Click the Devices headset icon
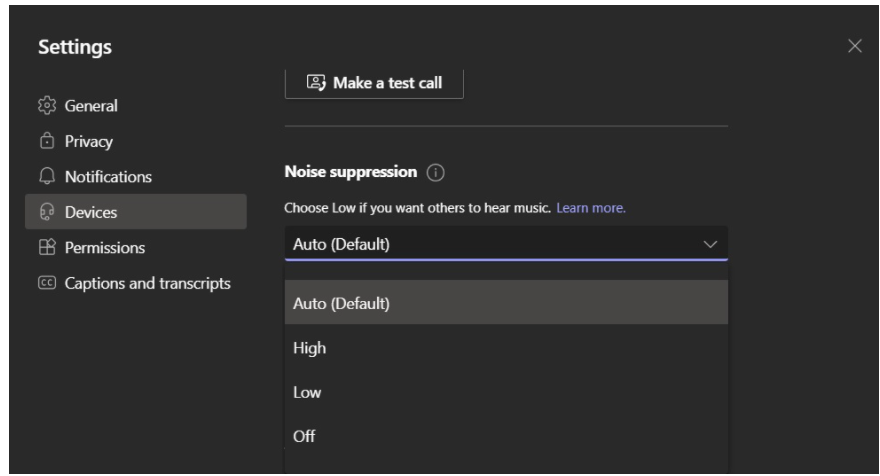Viewport: 880px width, 476px height. pyautogui.click(x=47, y=212)
